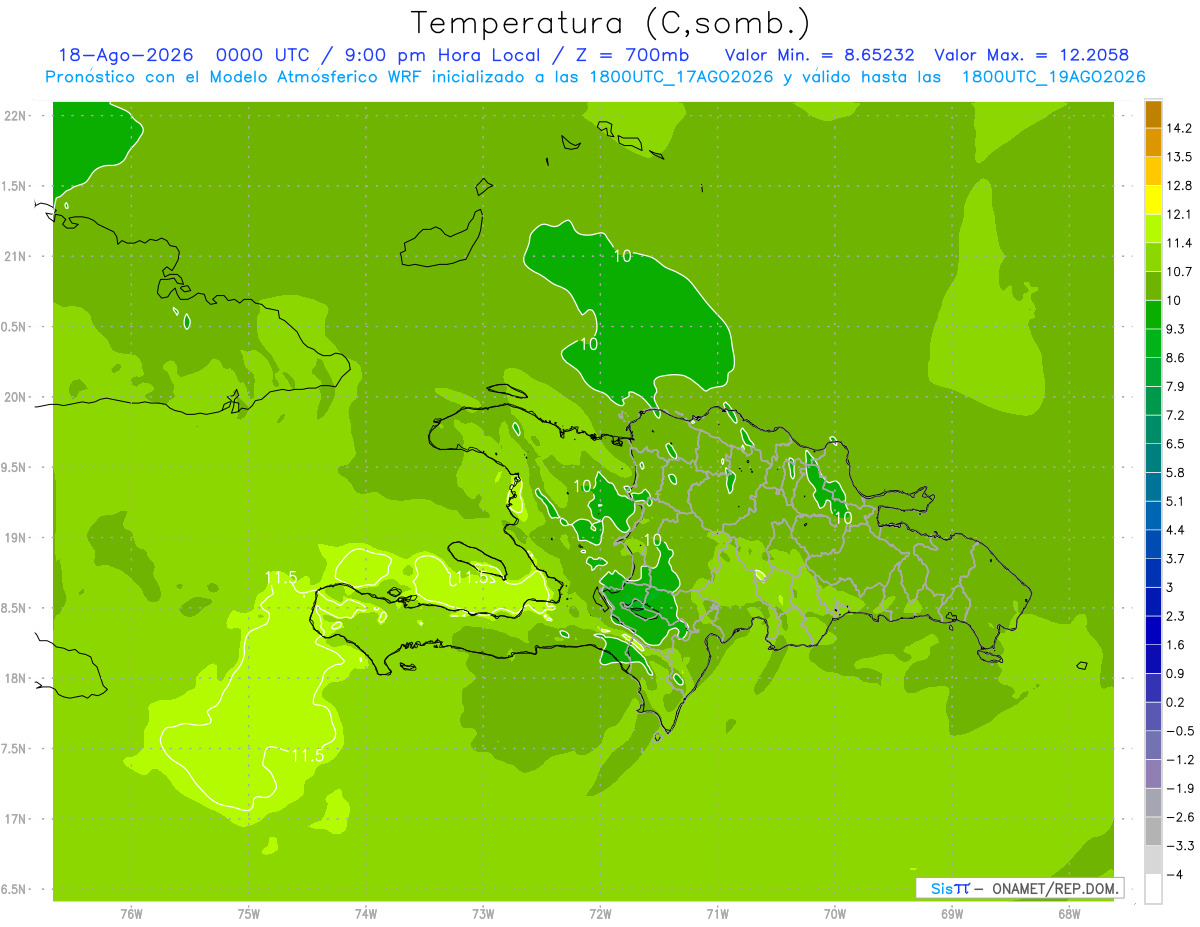
Task: Click the -1.2 color scale value
Action: coord(1180,760)
